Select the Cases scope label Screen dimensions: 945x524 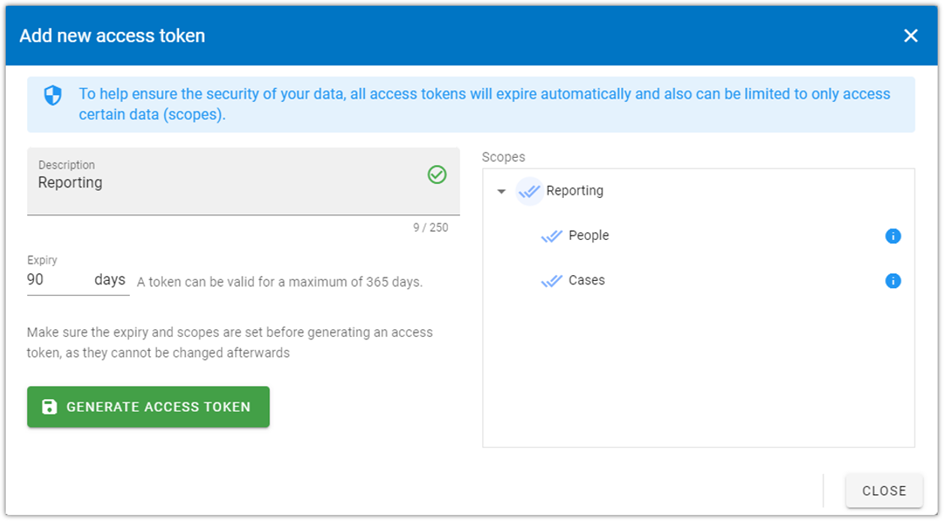[x=586, y=280]
